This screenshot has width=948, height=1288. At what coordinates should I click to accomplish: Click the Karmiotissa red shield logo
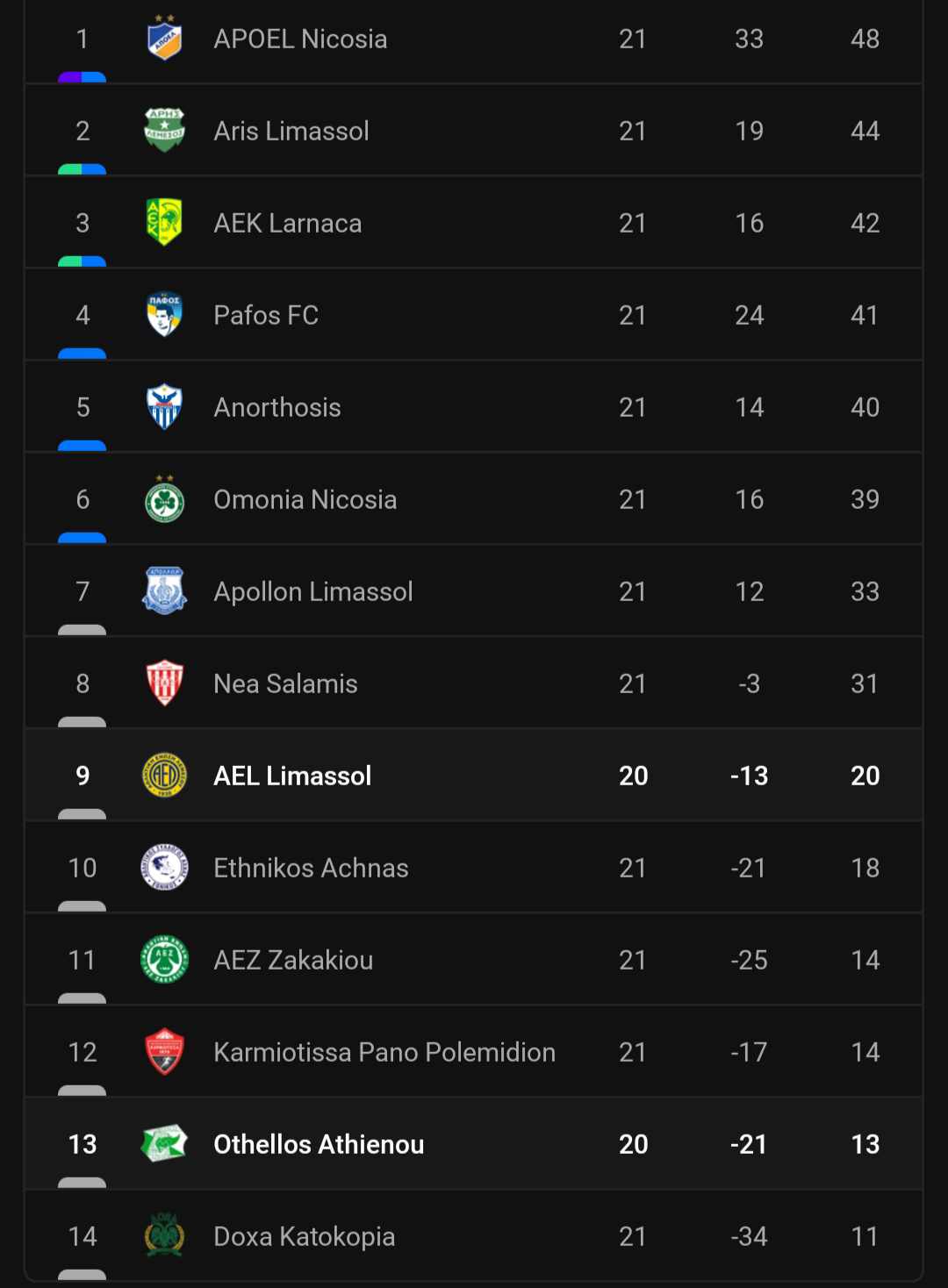(164, 1051)
